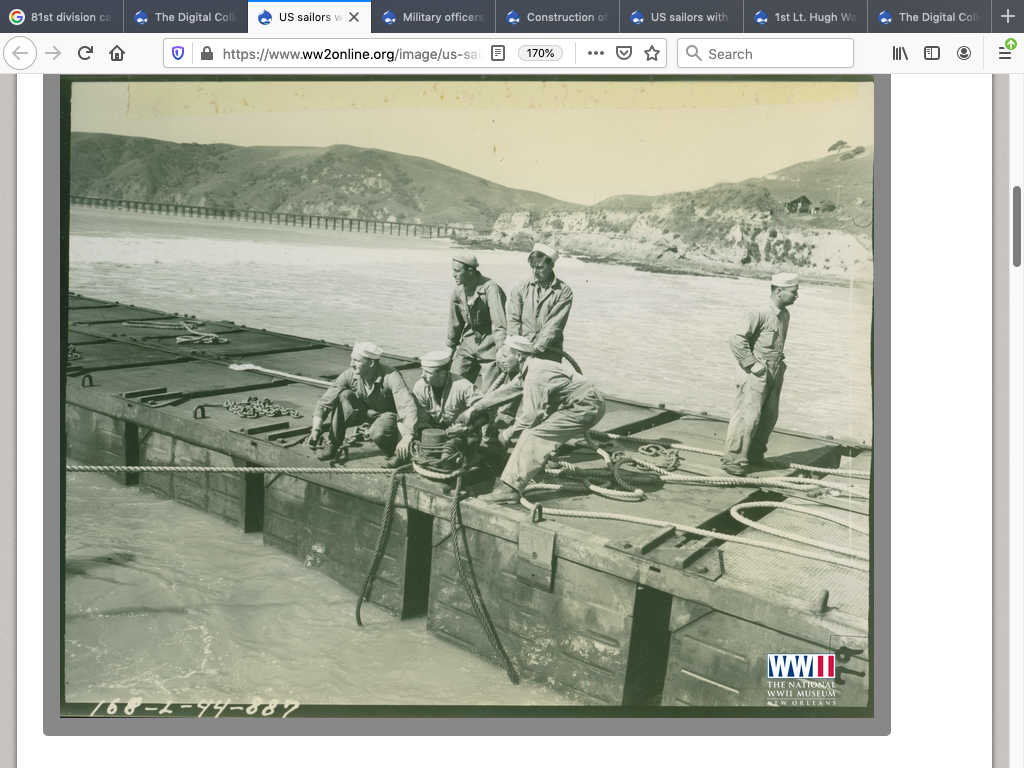Close the active 'US sailors' tab
This screenshot has height=768, width=1024.
353,17
